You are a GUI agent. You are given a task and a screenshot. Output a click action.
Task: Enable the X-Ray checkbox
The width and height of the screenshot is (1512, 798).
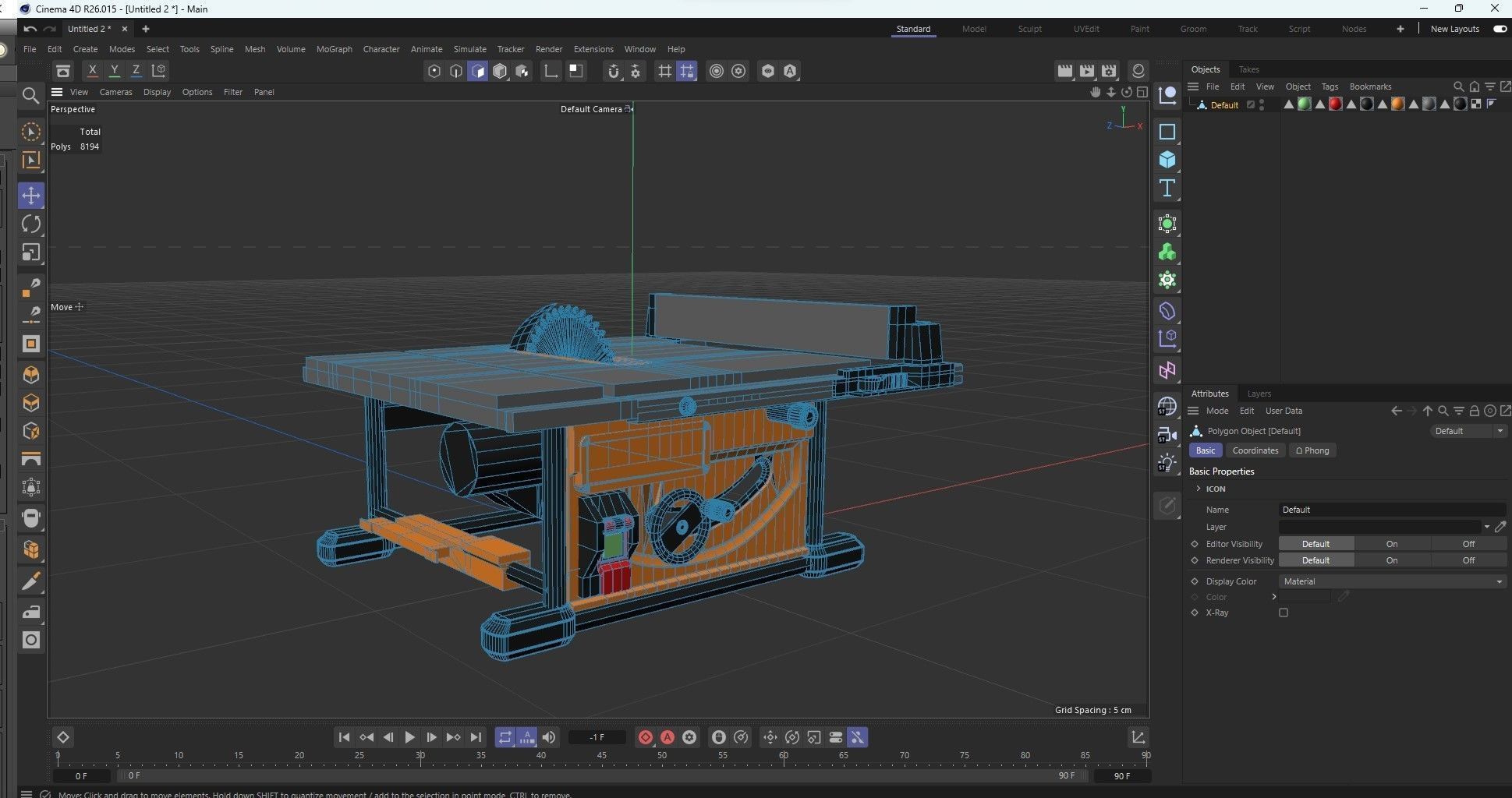(1284, 613)
